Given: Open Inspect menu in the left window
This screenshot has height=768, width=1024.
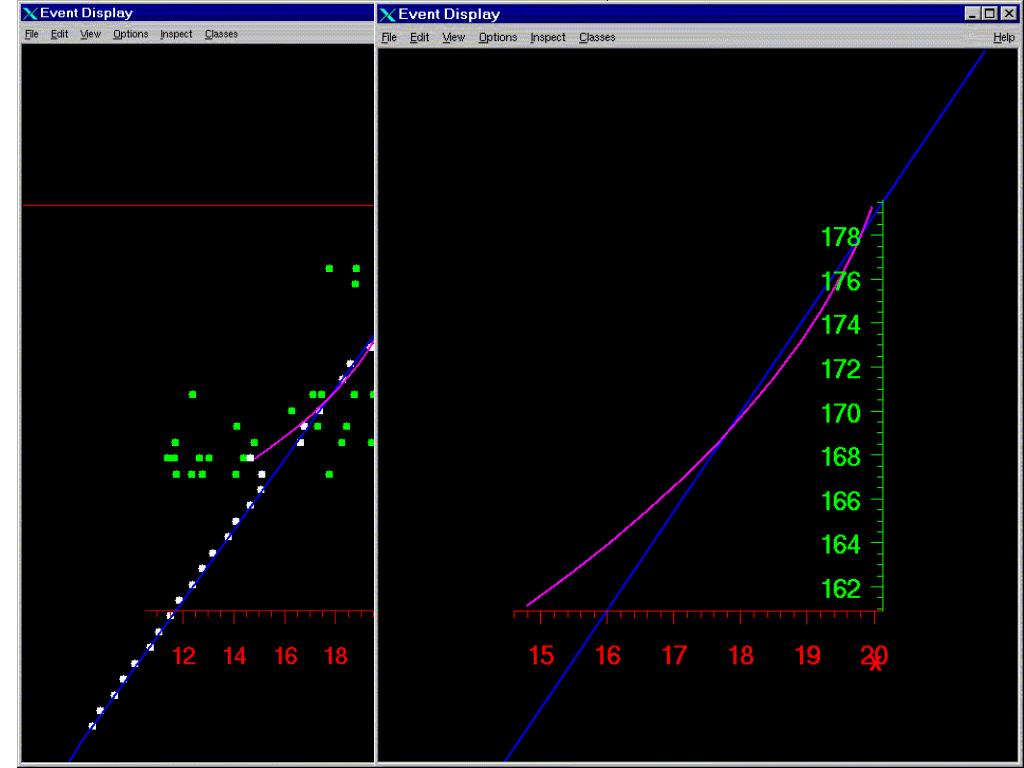Looking at the screenshot, I should [x=176, y=34].
